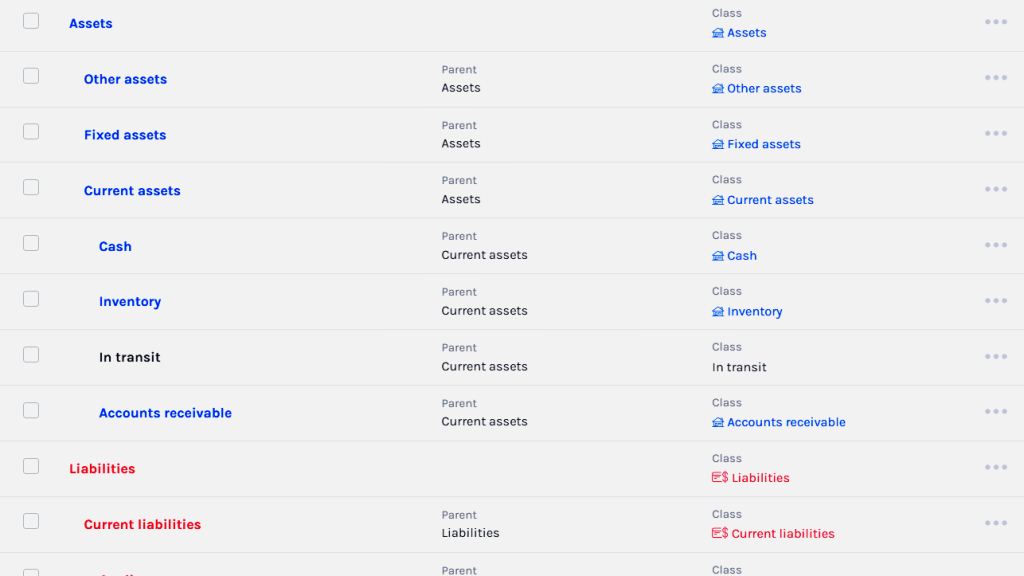1024x576 pixels.
Task: Click the bank icon beside Cash class
Action: tap(717, 256)
